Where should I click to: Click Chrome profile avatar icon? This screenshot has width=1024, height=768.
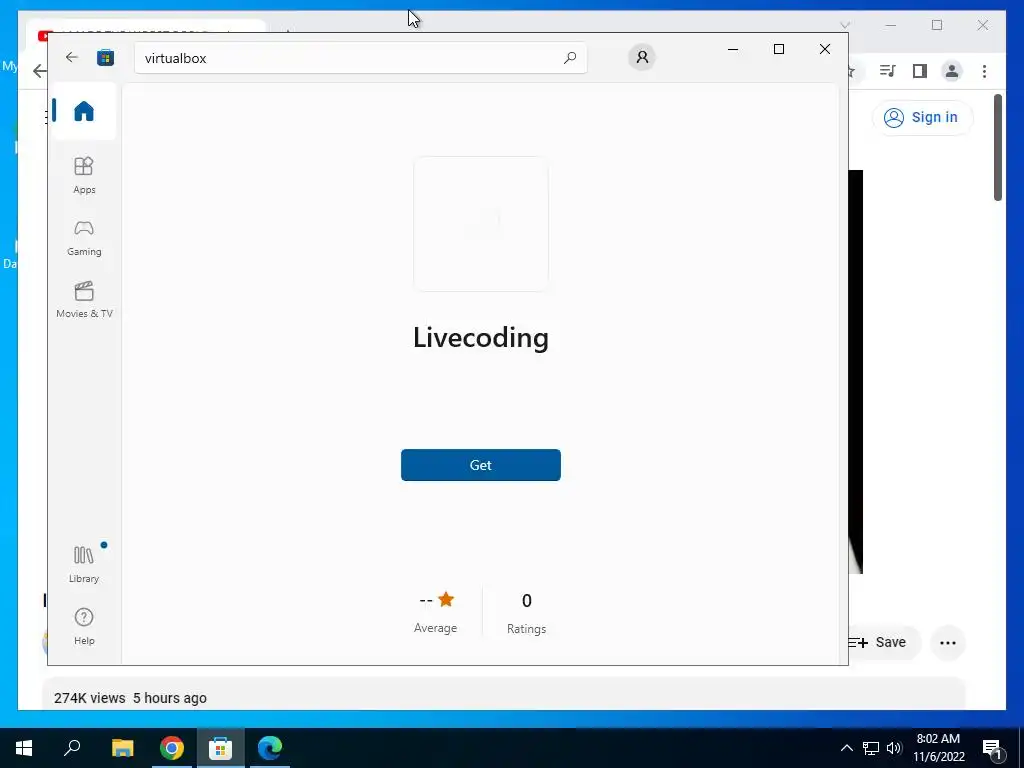[x=952, y=71]
